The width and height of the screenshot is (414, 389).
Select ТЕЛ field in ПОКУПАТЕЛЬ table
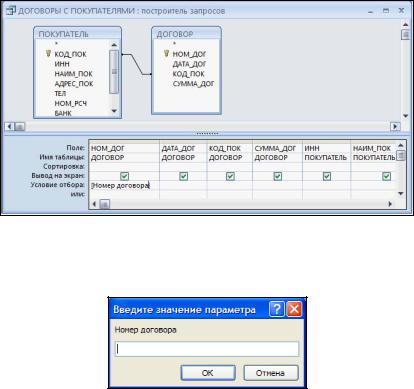click(60, 93)
